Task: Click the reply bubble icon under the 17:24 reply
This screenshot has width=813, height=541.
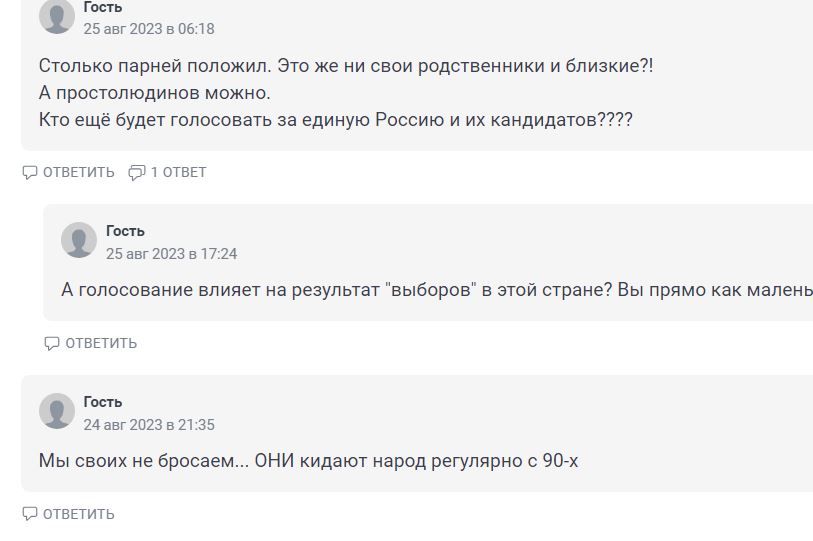Action: pyautogui.click(x=52, y=343)
